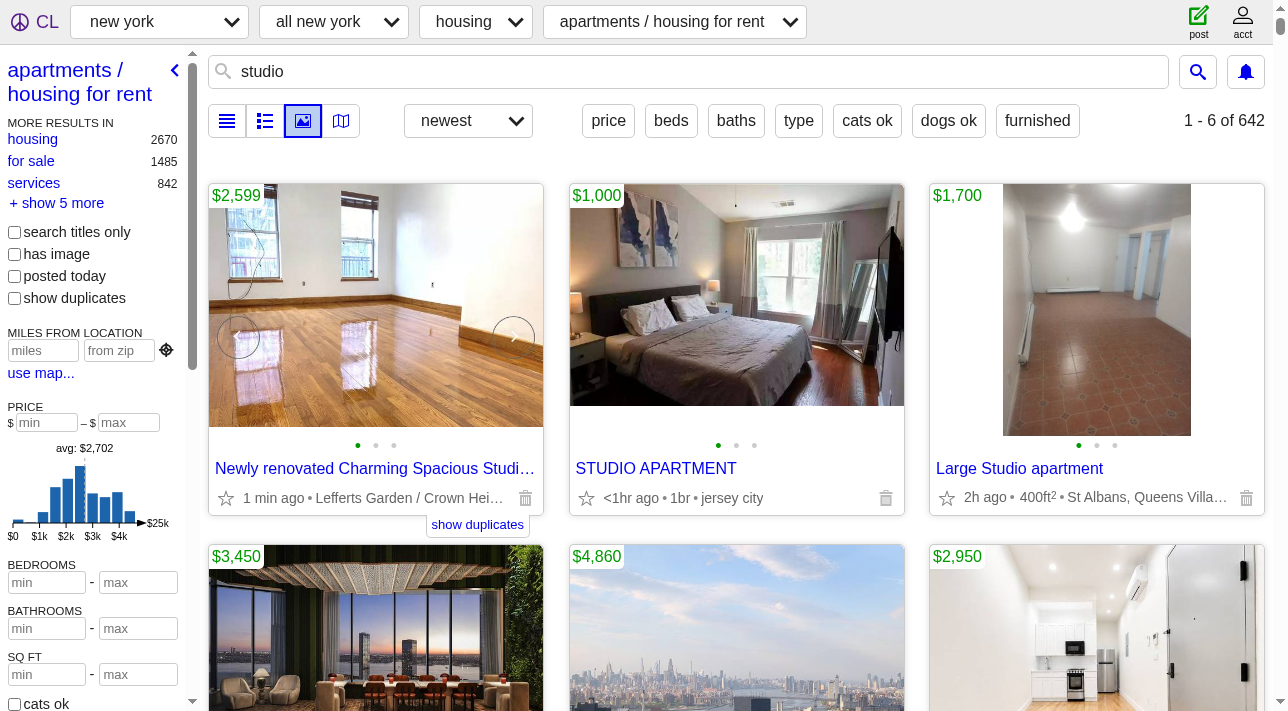Go to for sale results link
Screen dimensions: 1288x711
31,161
